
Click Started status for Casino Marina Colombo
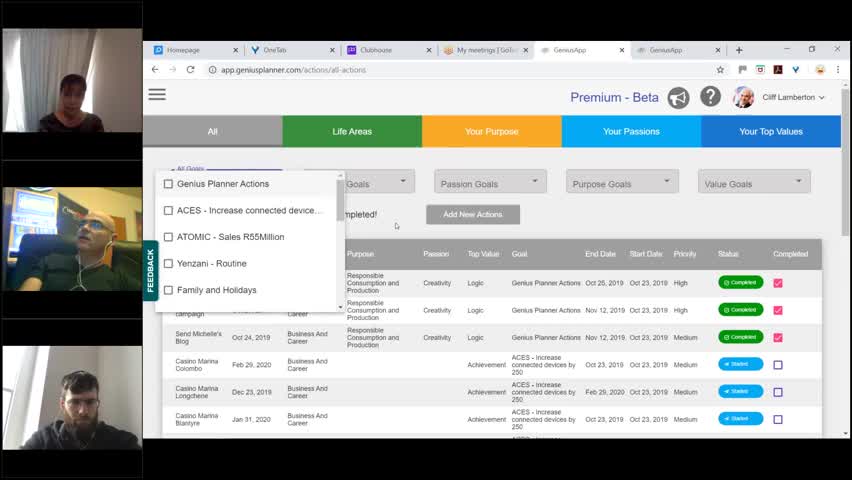tap(741, 364)
